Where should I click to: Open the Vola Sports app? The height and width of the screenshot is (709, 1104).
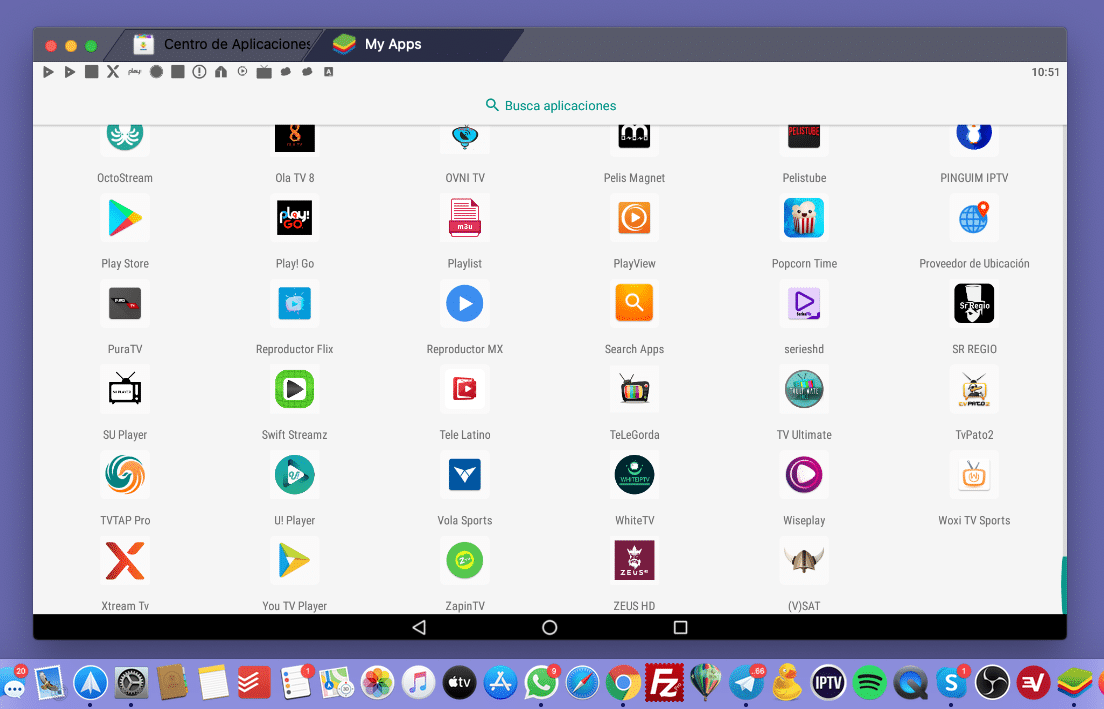point(464,475)
